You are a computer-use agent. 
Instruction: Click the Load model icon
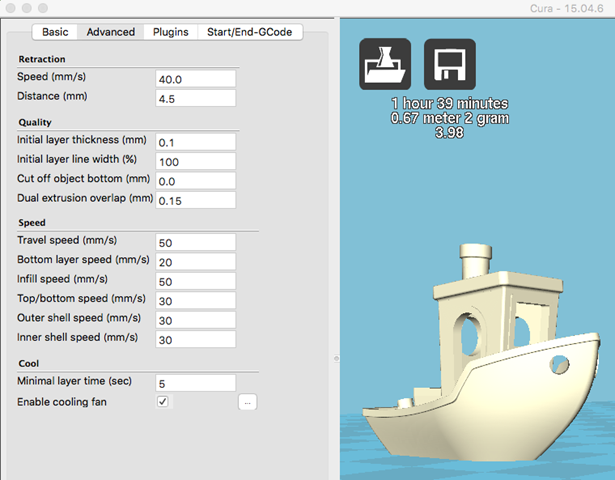(x=385, y=65)
